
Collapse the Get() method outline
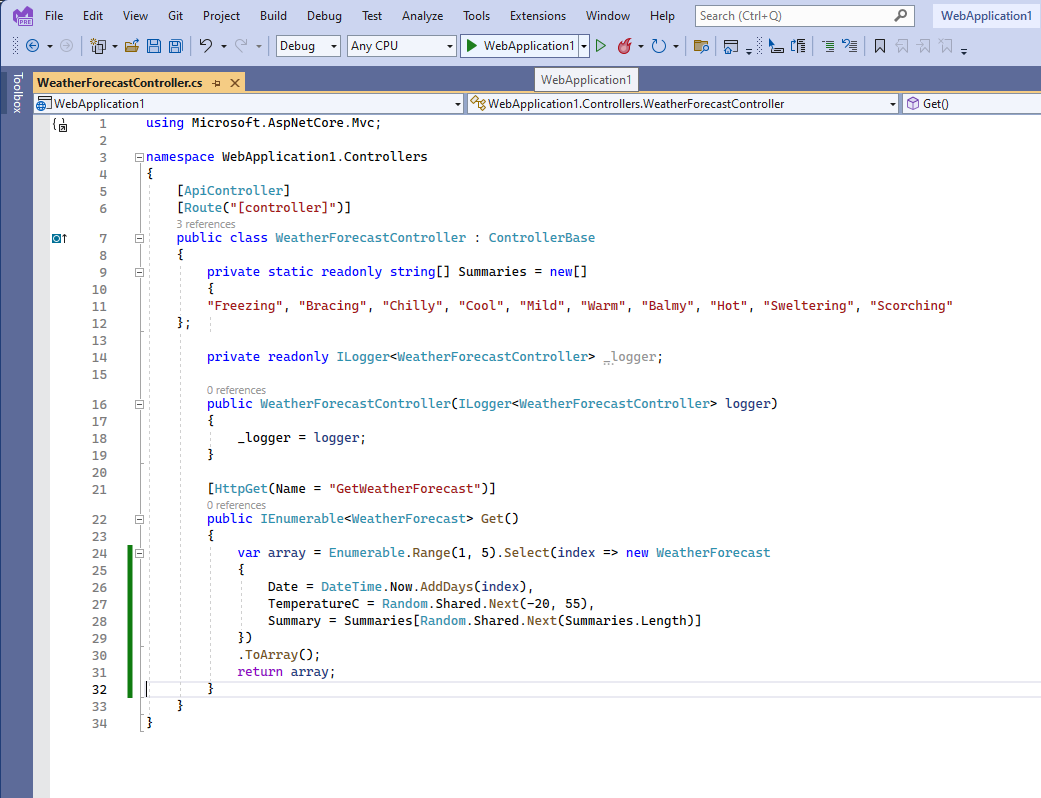(139, 519)
